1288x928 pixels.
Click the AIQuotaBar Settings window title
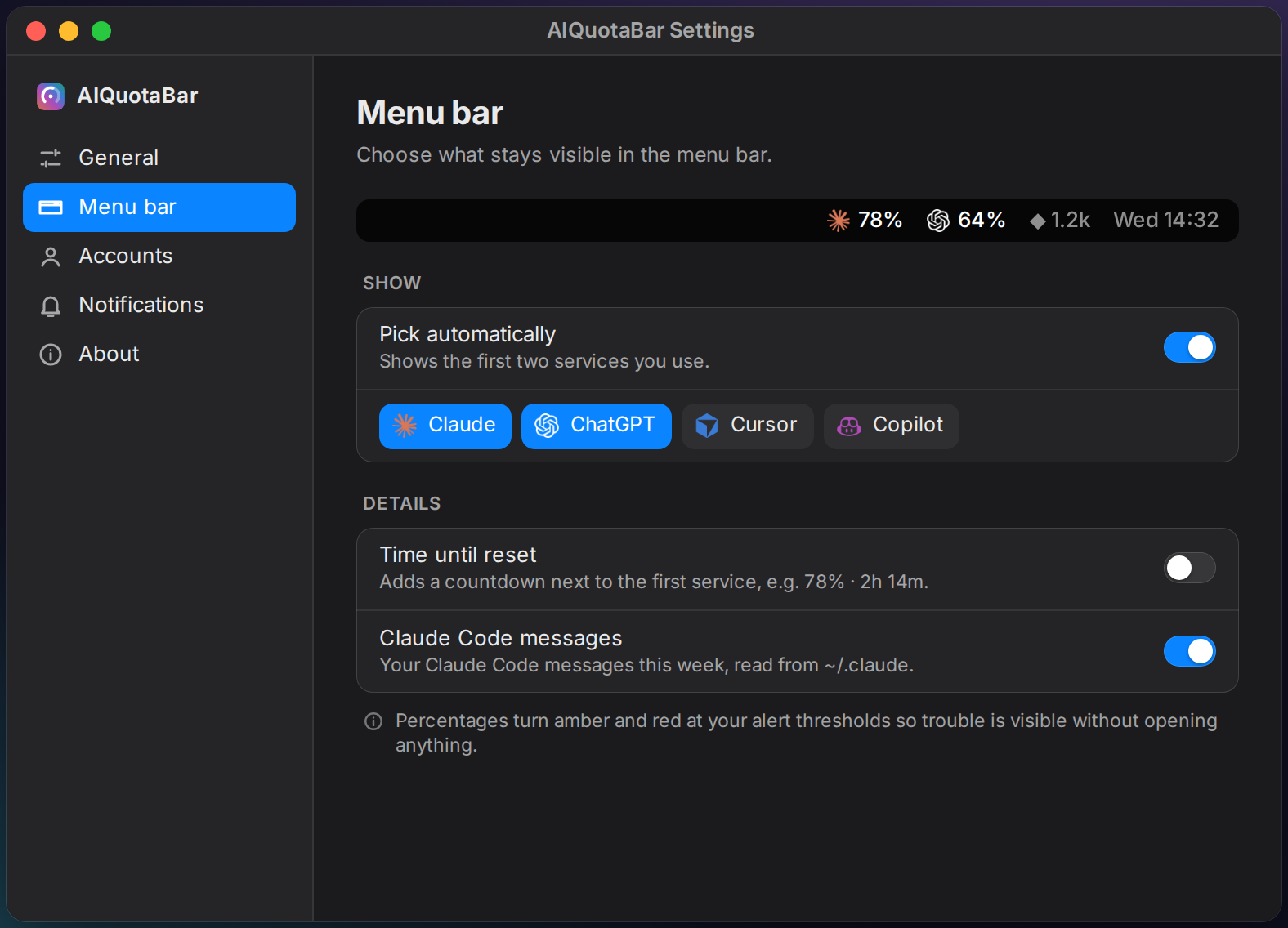click(651, 31)
